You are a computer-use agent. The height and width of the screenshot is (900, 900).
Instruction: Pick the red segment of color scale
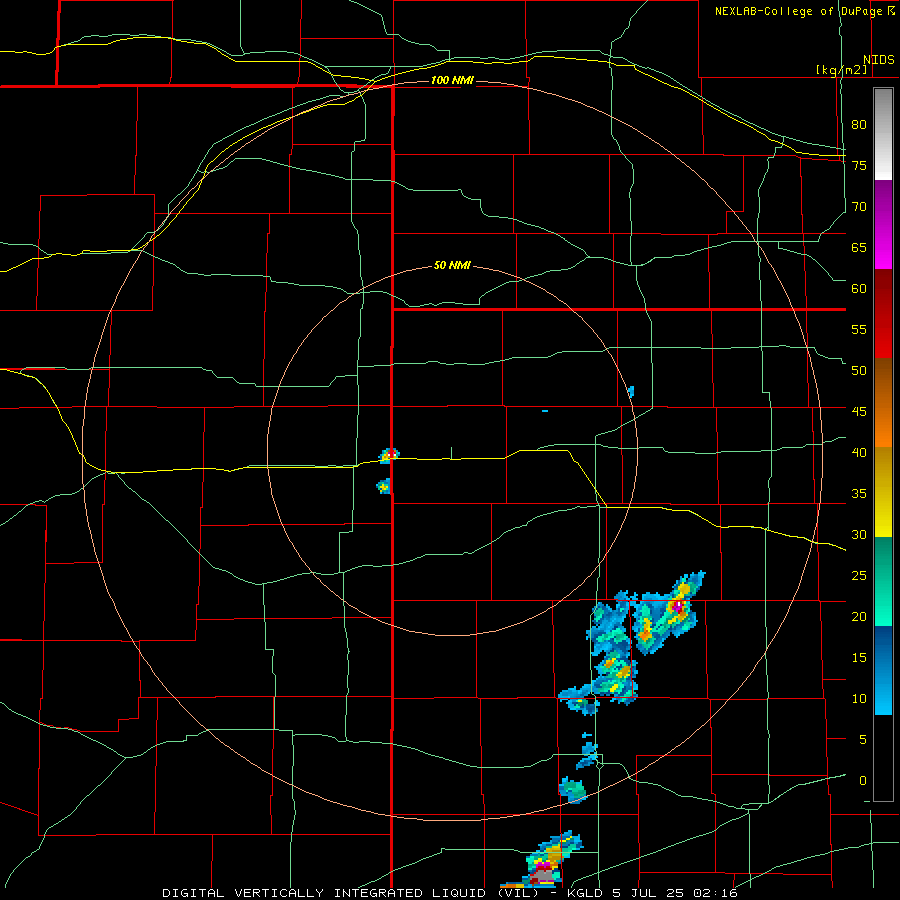[883, 314]
